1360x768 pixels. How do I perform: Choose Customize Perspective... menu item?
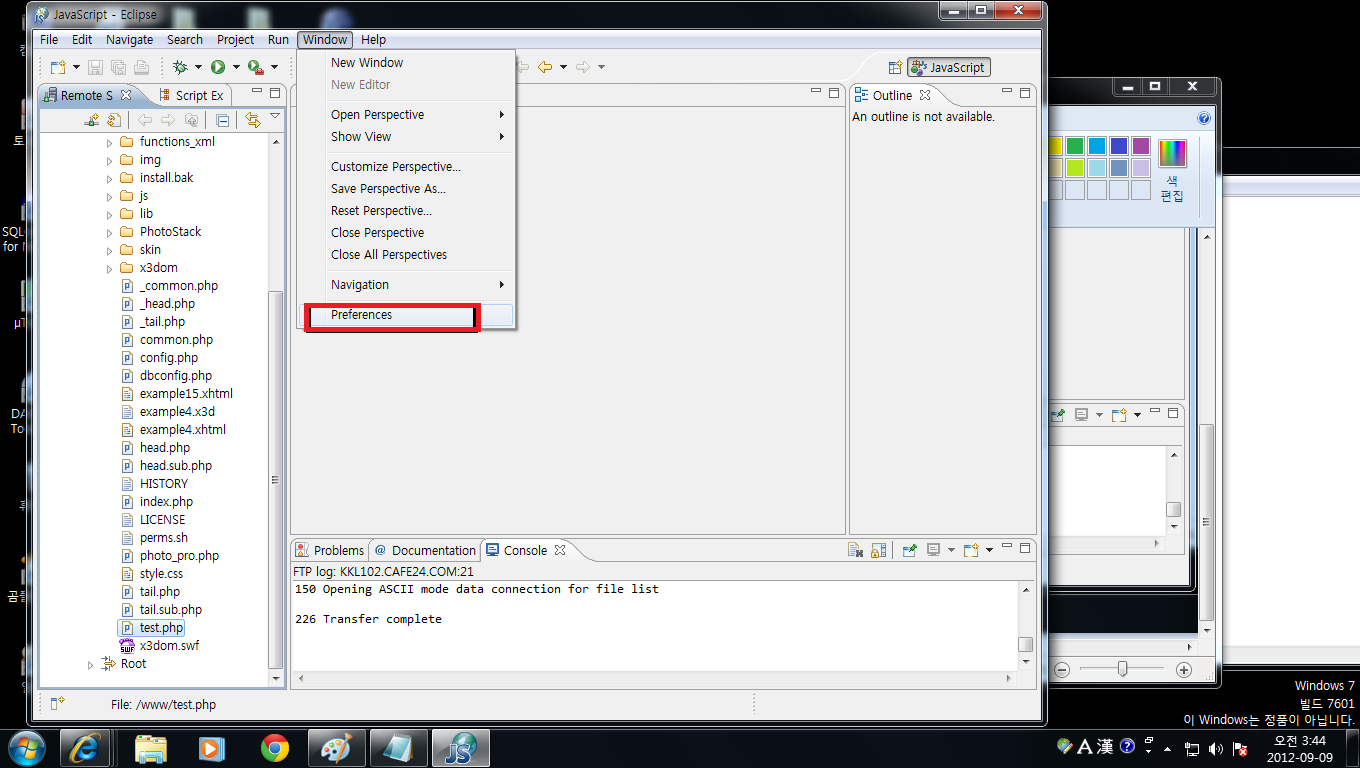pos(408,167)
